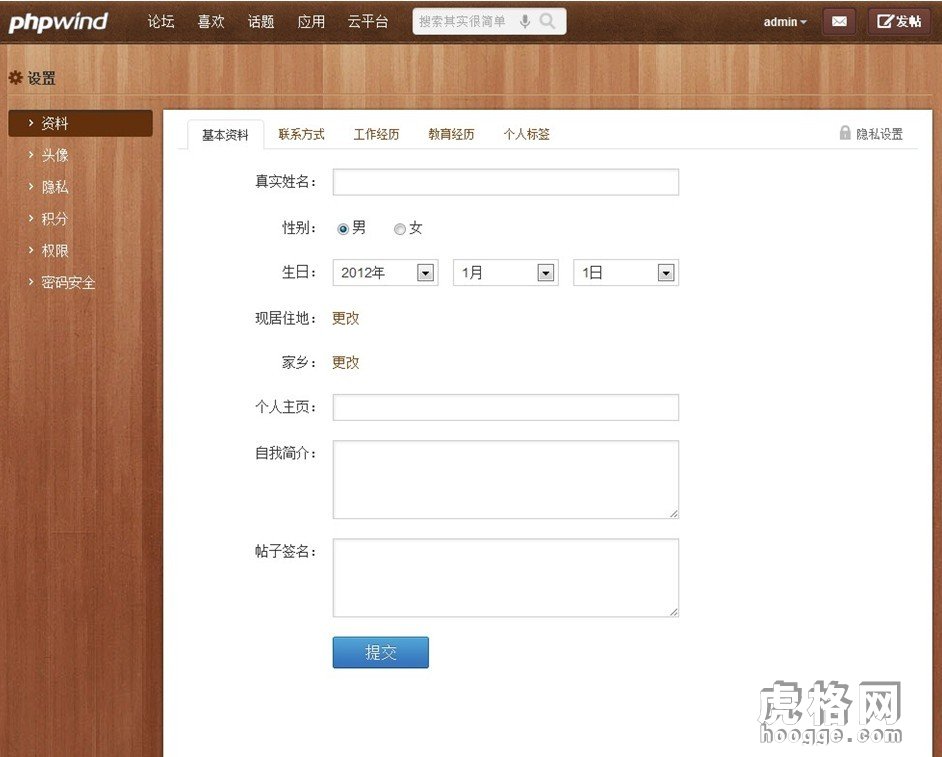942x757 pixels.
Task: Click the gear icon beside 设置
Action: (16, 77)
